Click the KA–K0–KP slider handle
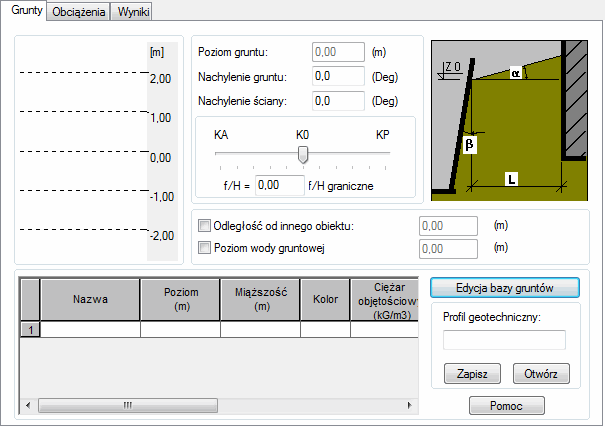 (303, 154)
